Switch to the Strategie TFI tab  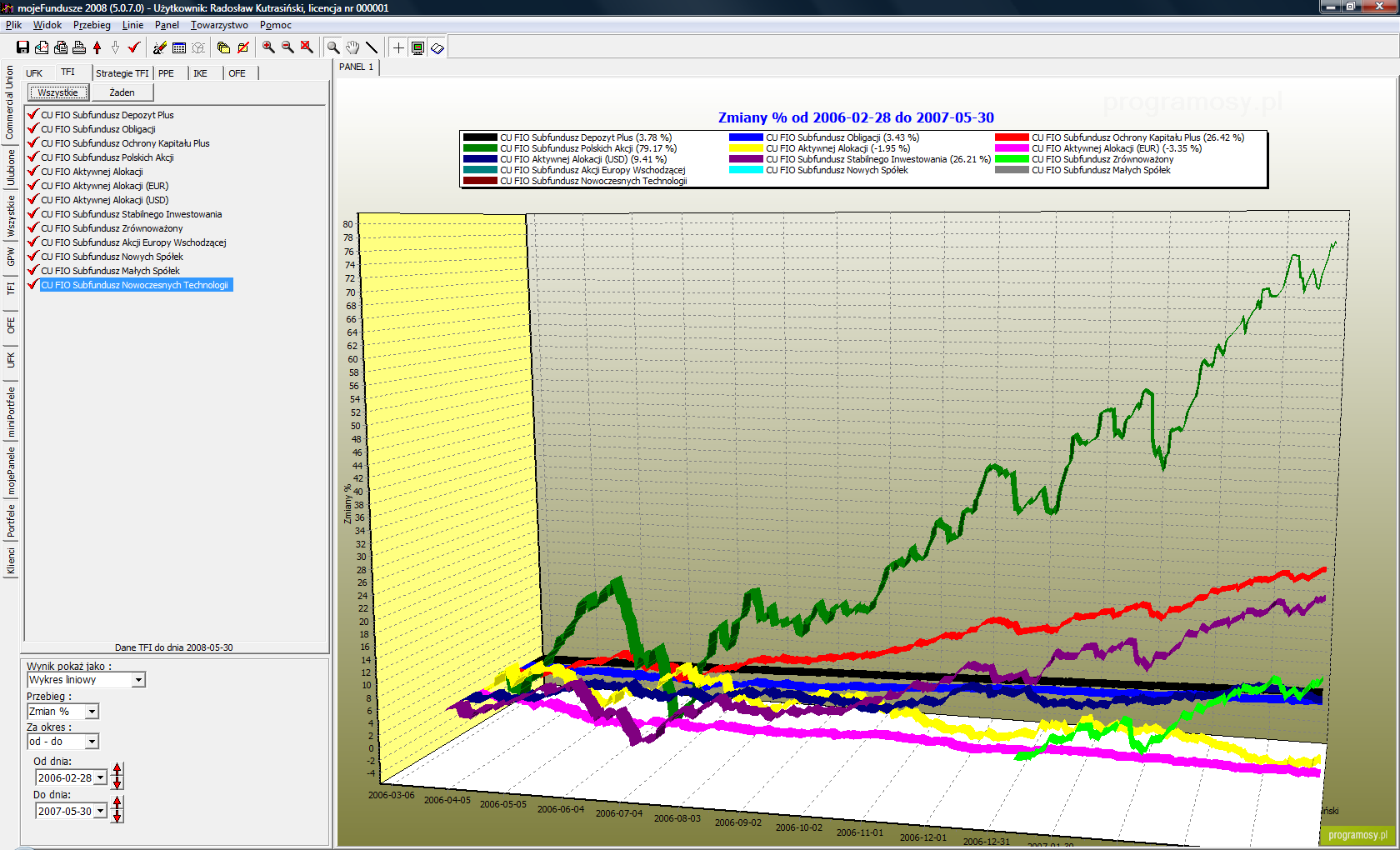coord(122,73)
